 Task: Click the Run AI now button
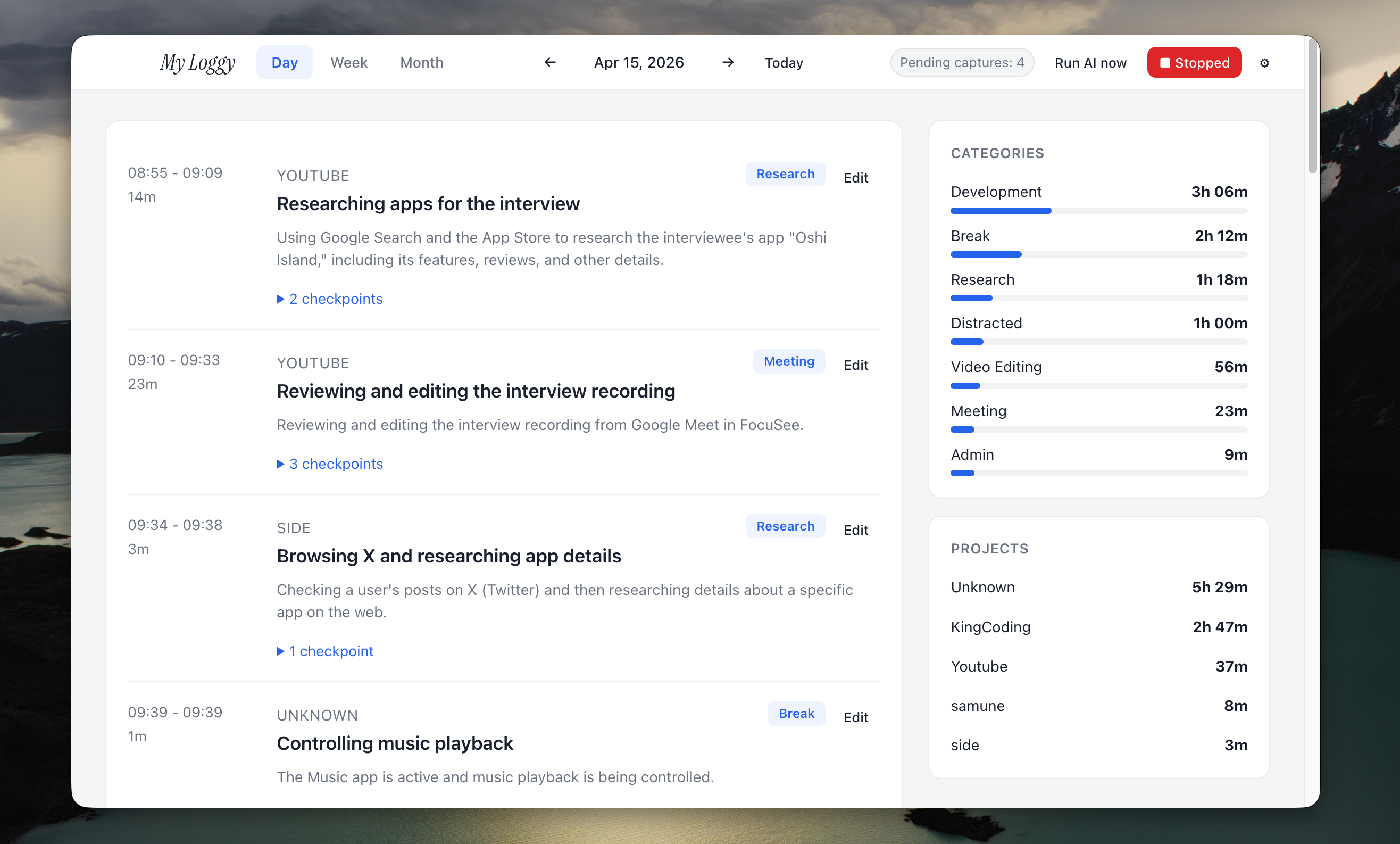click(1090, 62)
